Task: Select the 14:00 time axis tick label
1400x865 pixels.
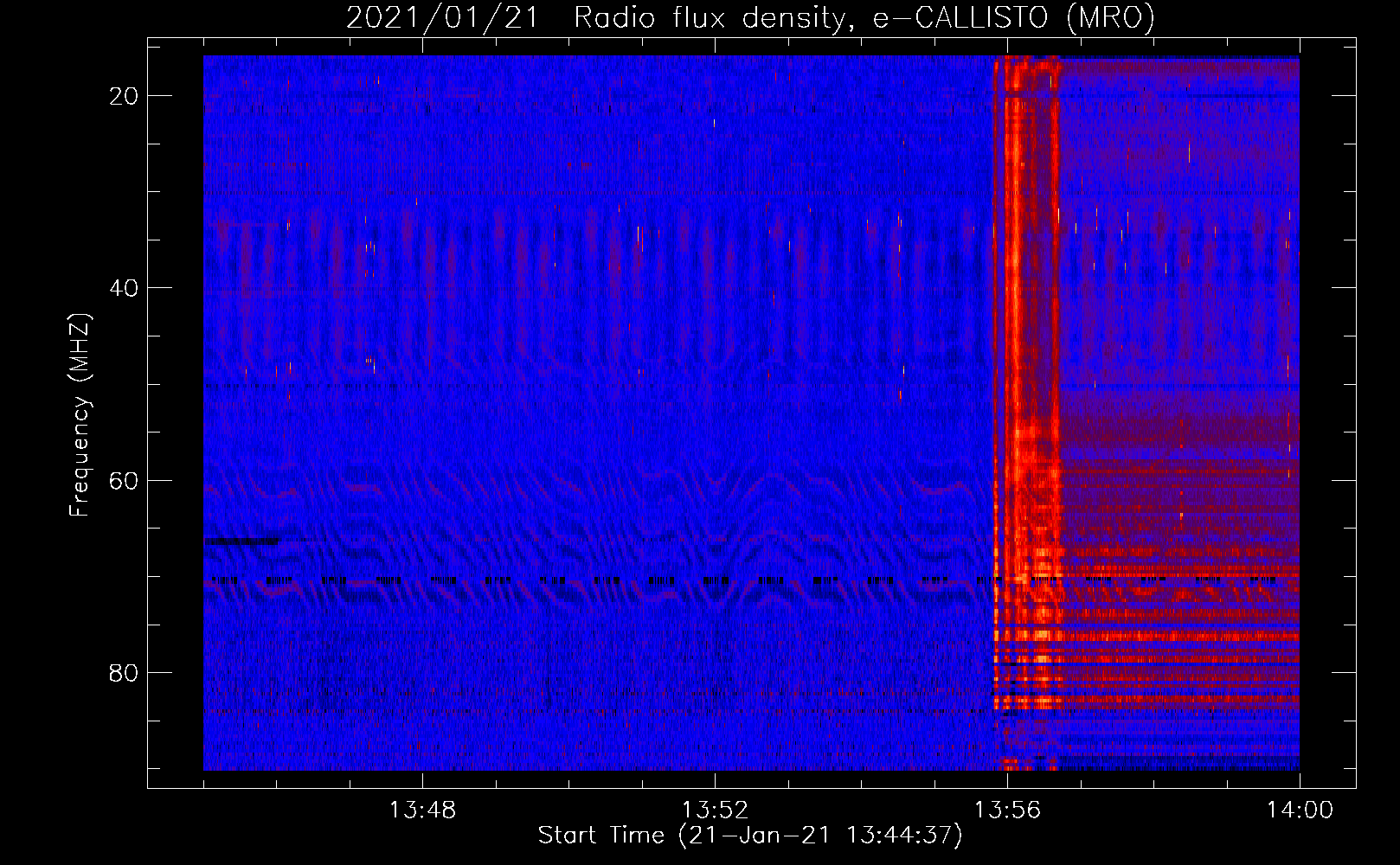Action: 1300,811
